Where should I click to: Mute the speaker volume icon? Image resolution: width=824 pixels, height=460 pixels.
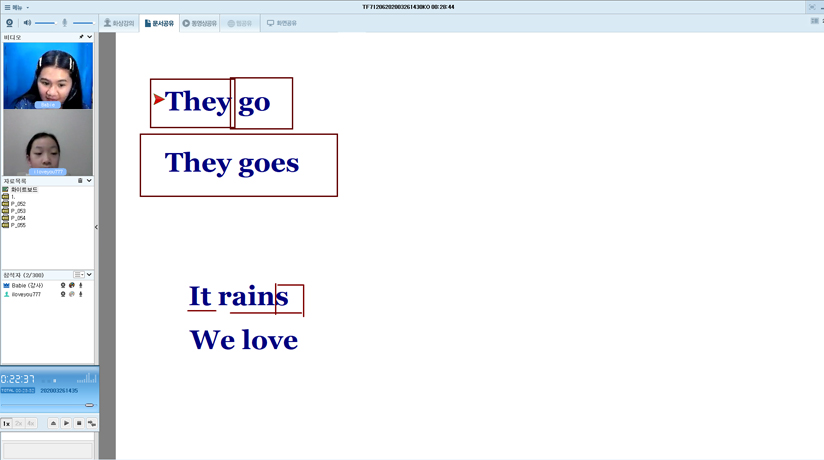click(28, 22)
